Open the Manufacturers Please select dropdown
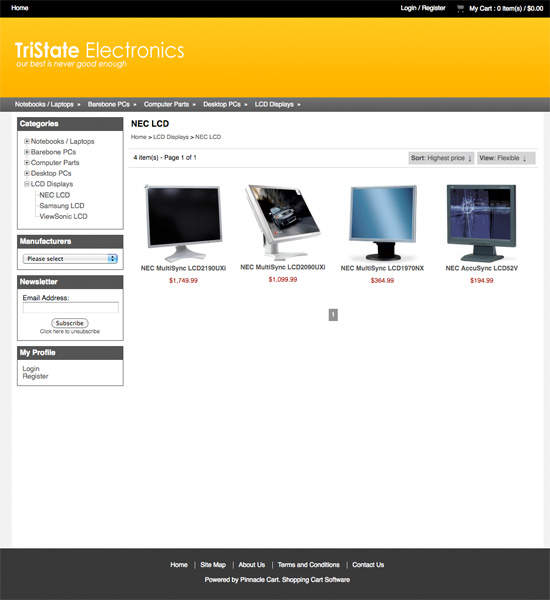Screen dimensions: 550x600 click(x=70, y=259)
